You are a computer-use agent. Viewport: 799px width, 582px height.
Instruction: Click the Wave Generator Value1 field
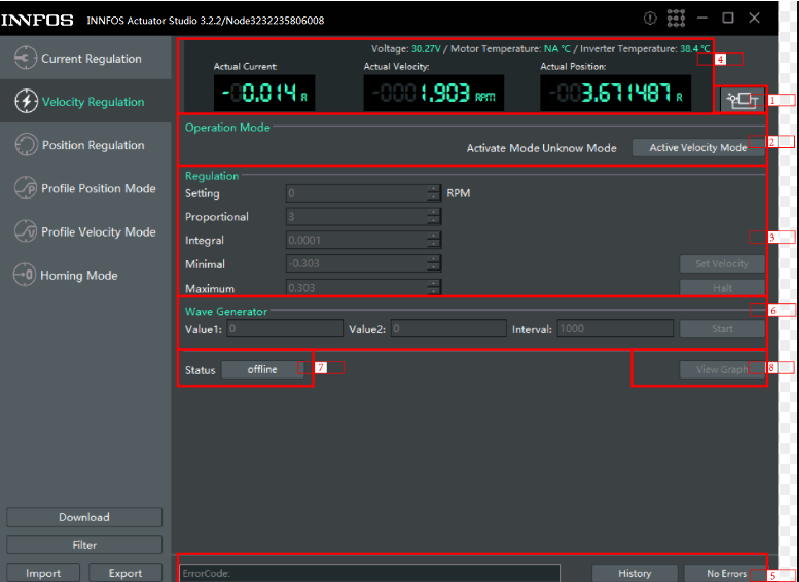click(284, 328)
